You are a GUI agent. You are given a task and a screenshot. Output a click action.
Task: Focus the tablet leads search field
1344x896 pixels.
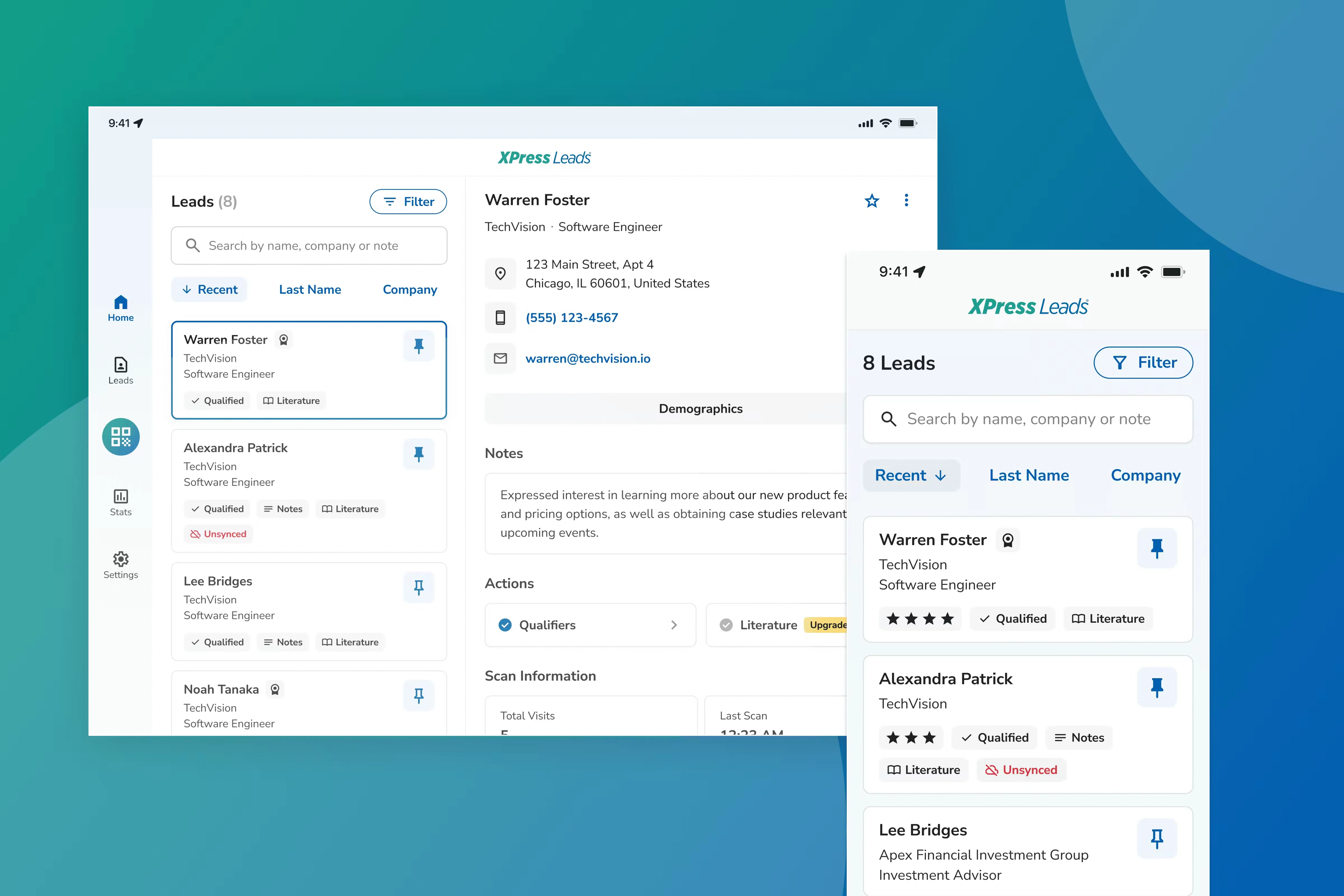(x=309, y=246)
